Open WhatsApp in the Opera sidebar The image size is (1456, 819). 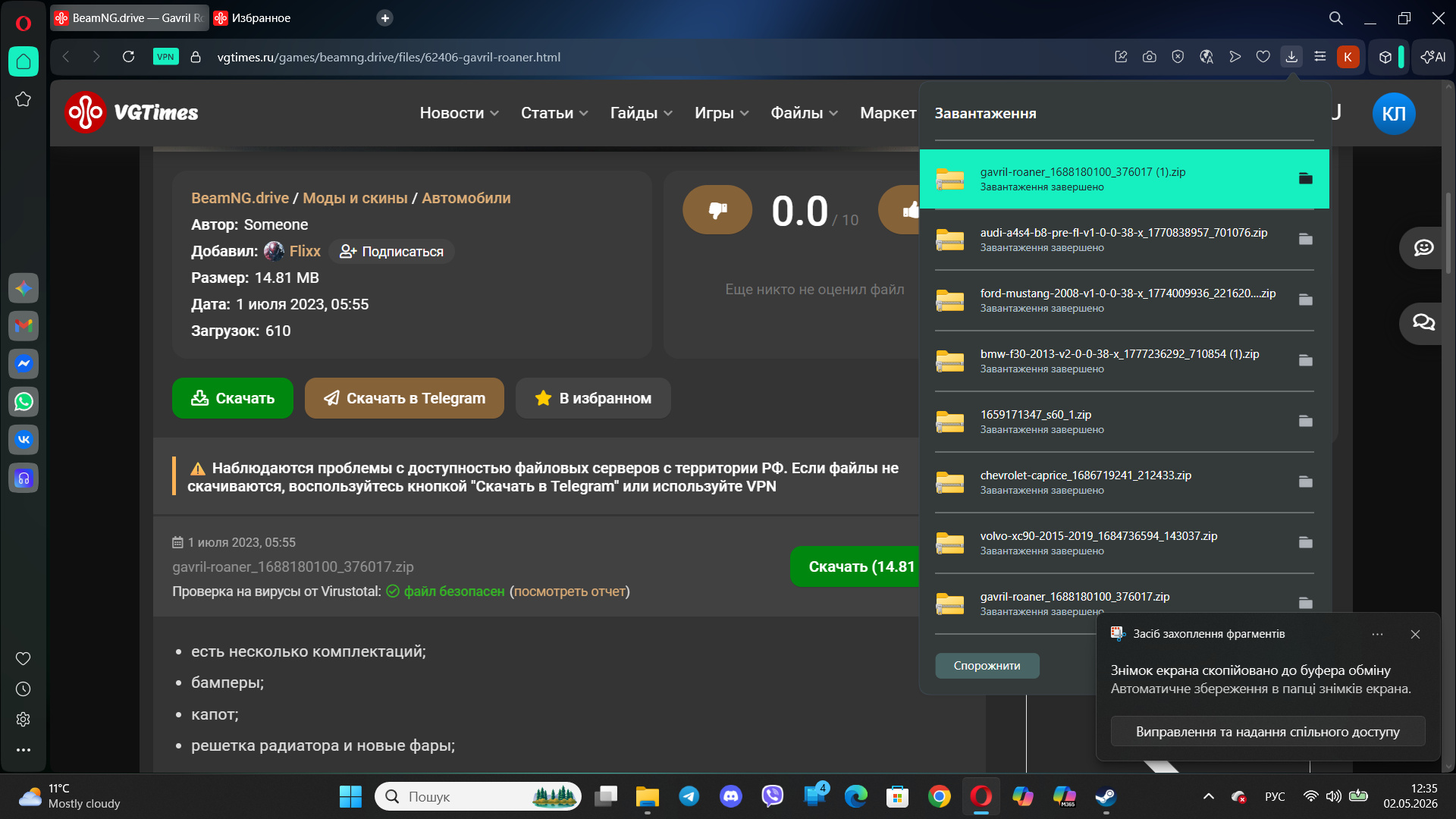point(24,402)
